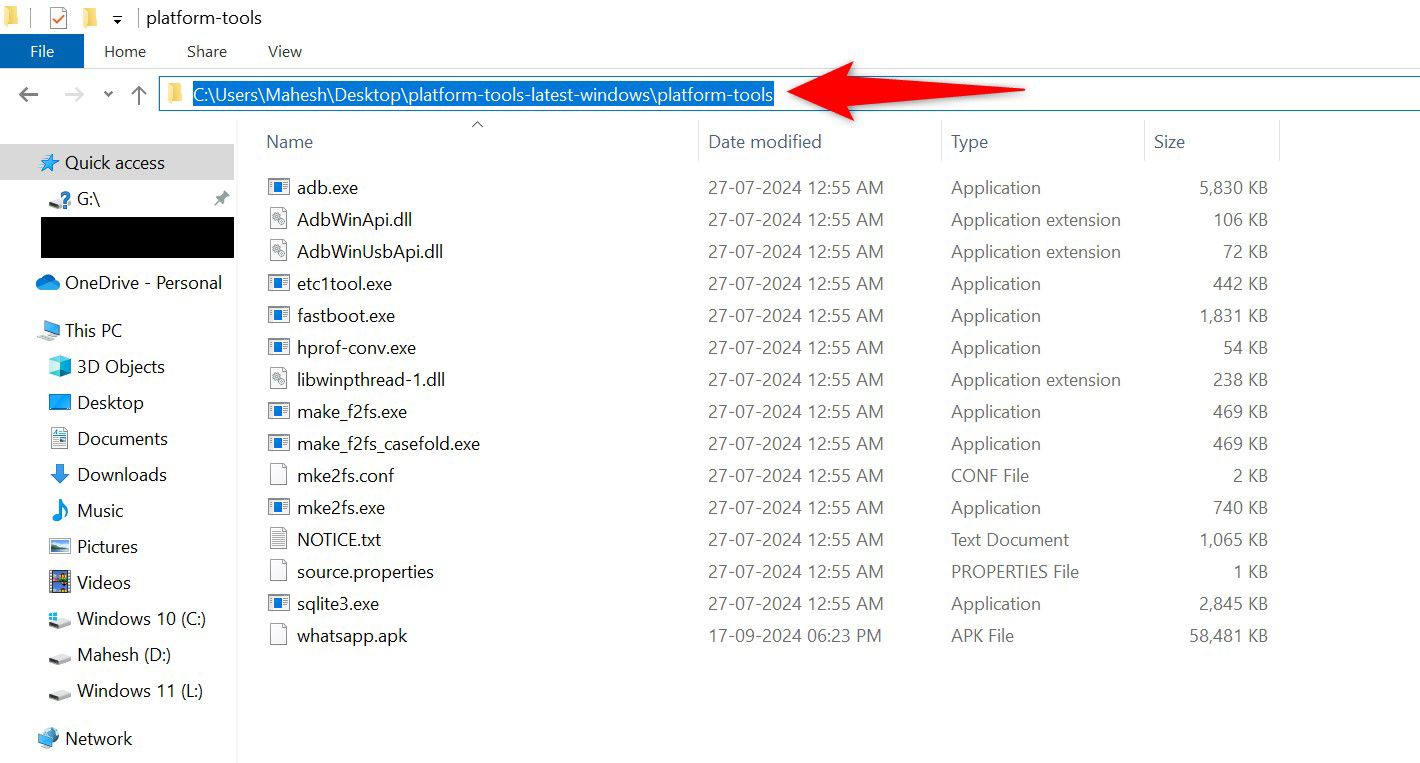The height and width of the screenshot is (763, 1420).
Task: Open the G:\ pinned location
Action: coord(89,199)
